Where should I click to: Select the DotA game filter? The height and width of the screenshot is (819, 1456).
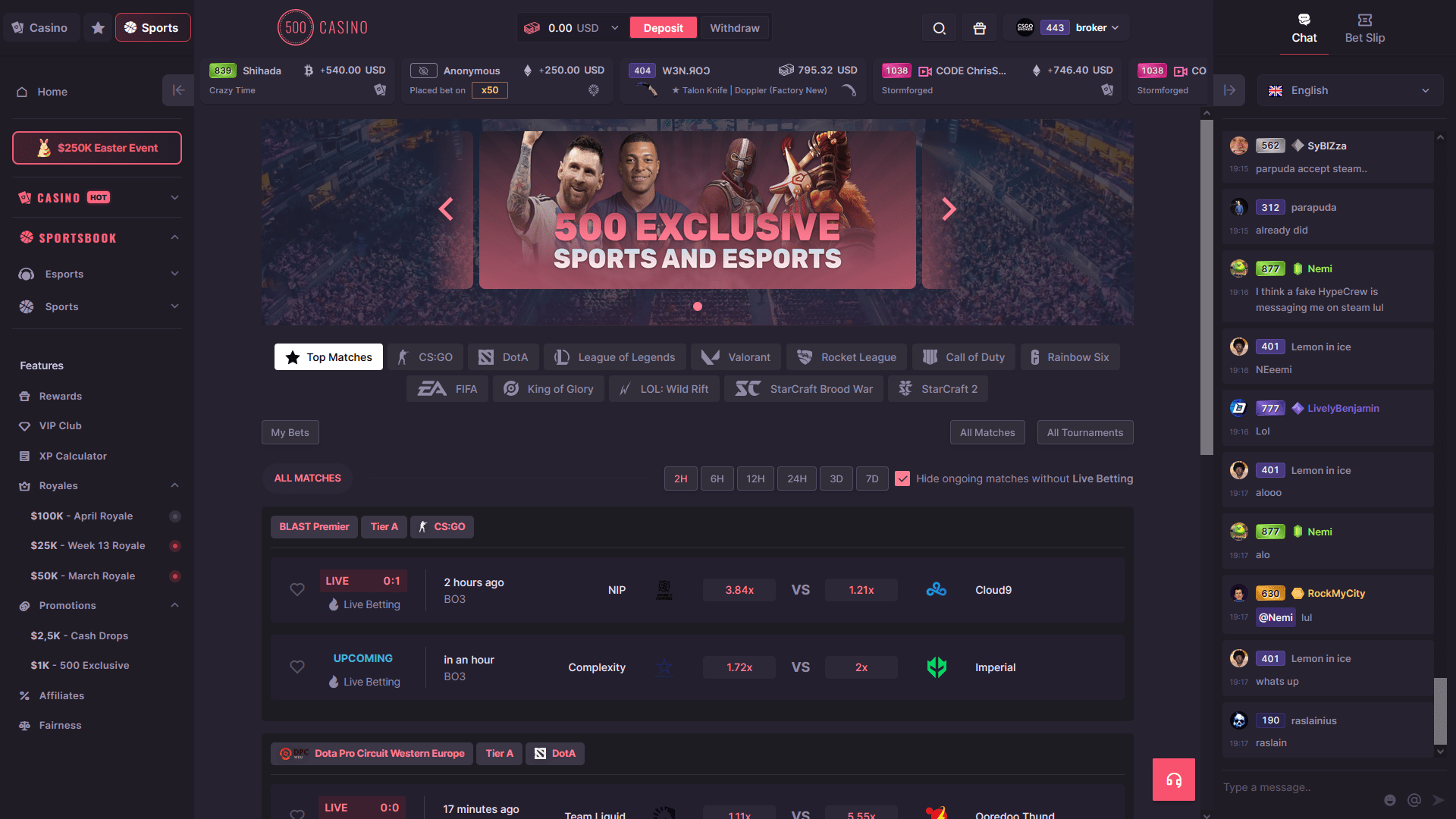click(x=504, y=357)
